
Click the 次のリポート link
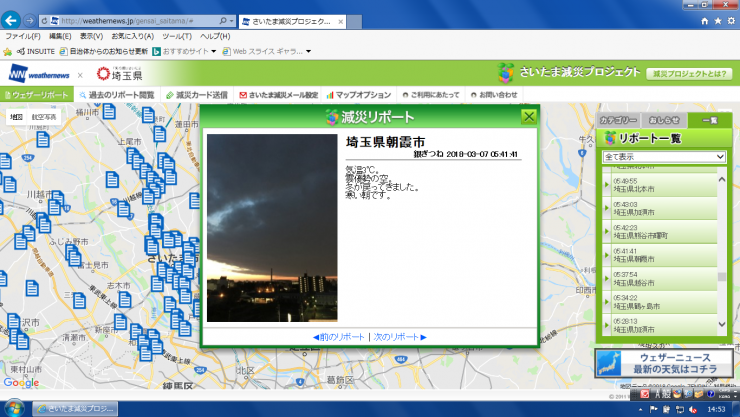(400, 337)
